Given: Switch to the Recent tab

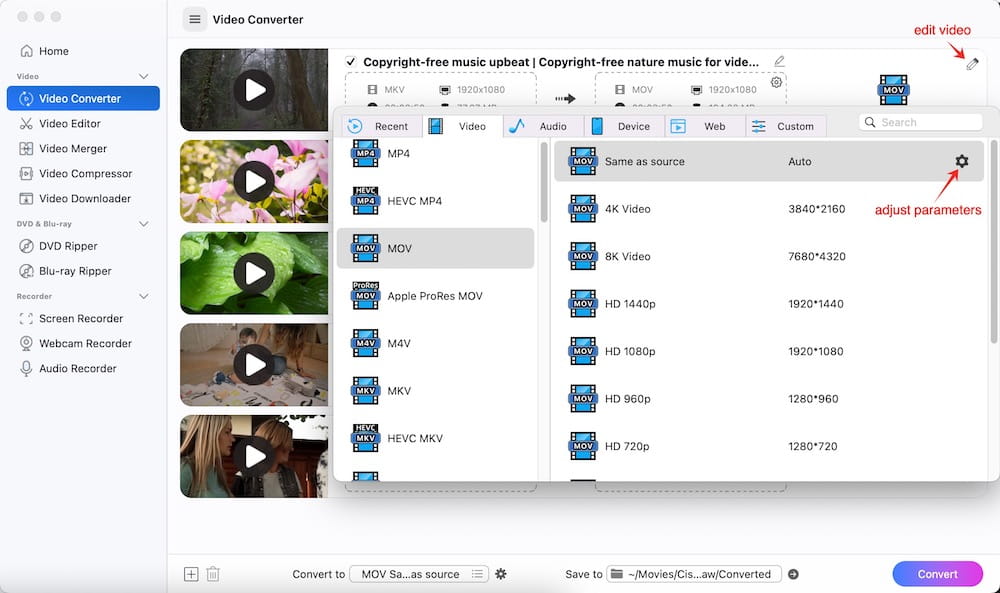Looking at the screenshot, I should pos(381,126).
